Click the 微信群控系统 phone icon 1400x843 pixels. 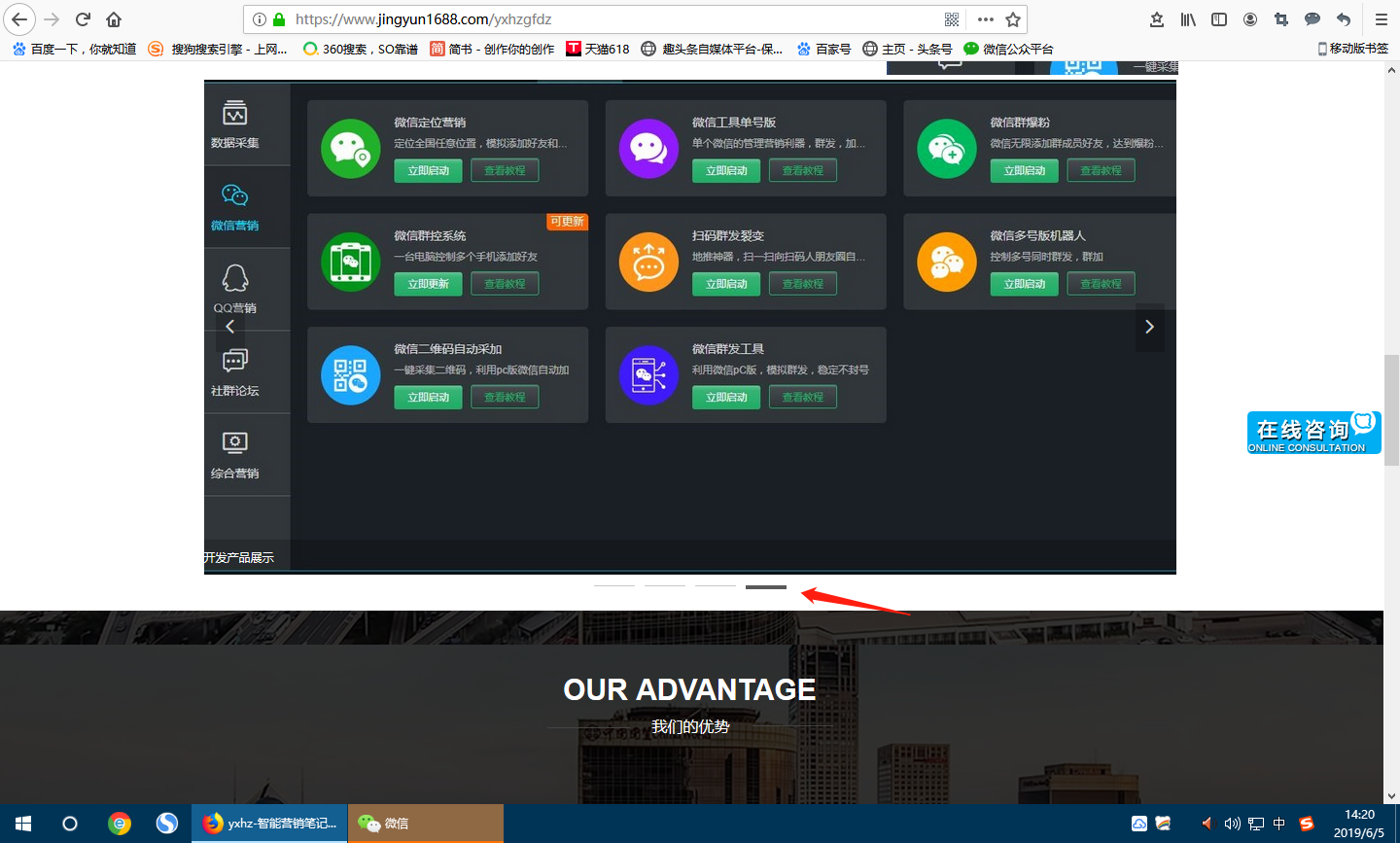click(351, 262)
